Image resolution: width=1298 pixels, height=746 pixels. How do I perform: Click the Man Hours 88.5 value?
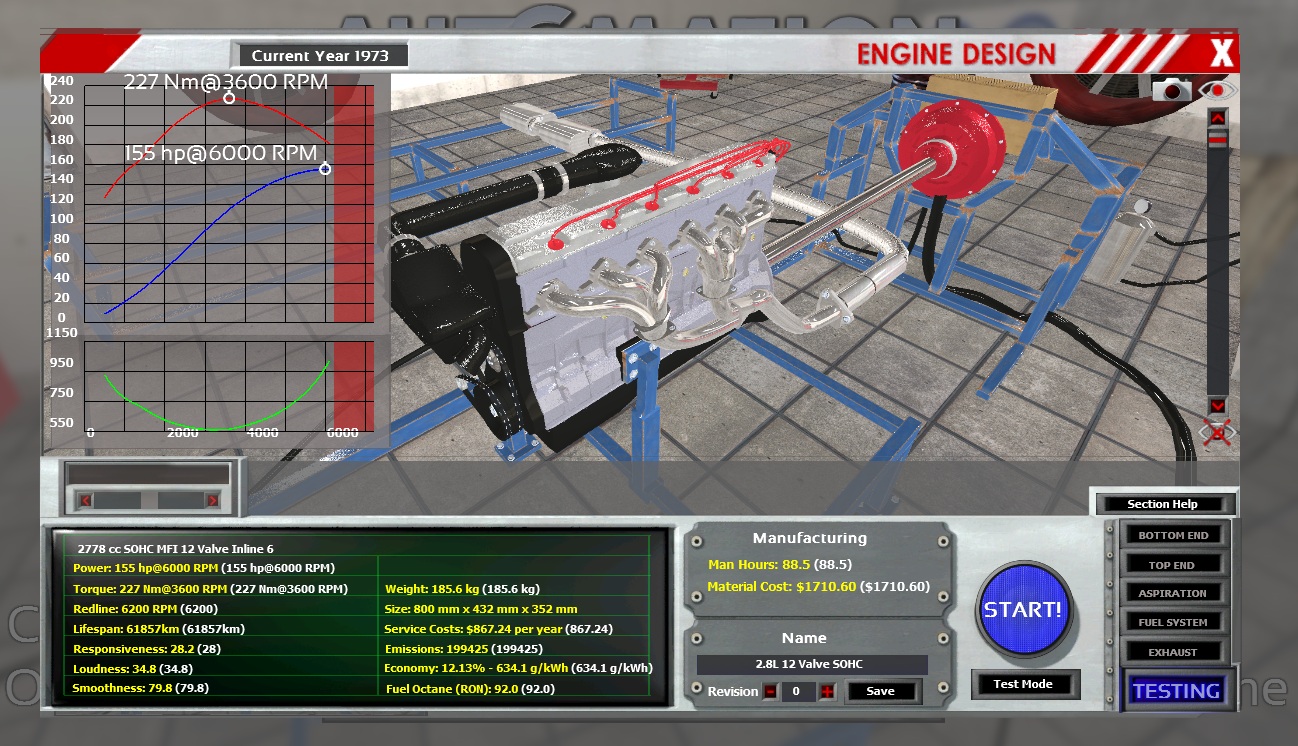(x=780, y=565)
